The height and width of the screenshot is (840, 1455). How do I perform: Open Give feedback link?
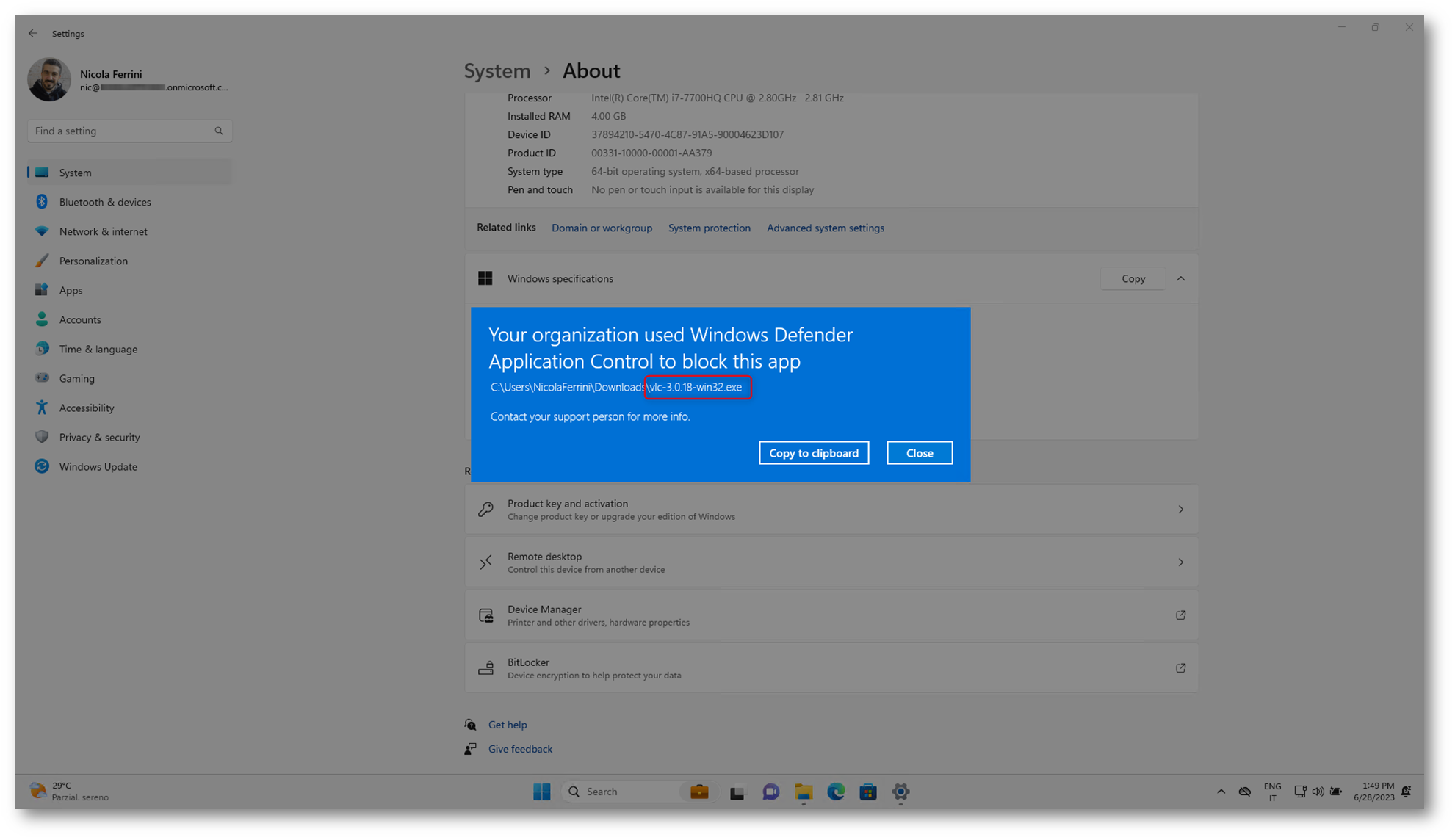pyautogui.click(x=520, y=749)
